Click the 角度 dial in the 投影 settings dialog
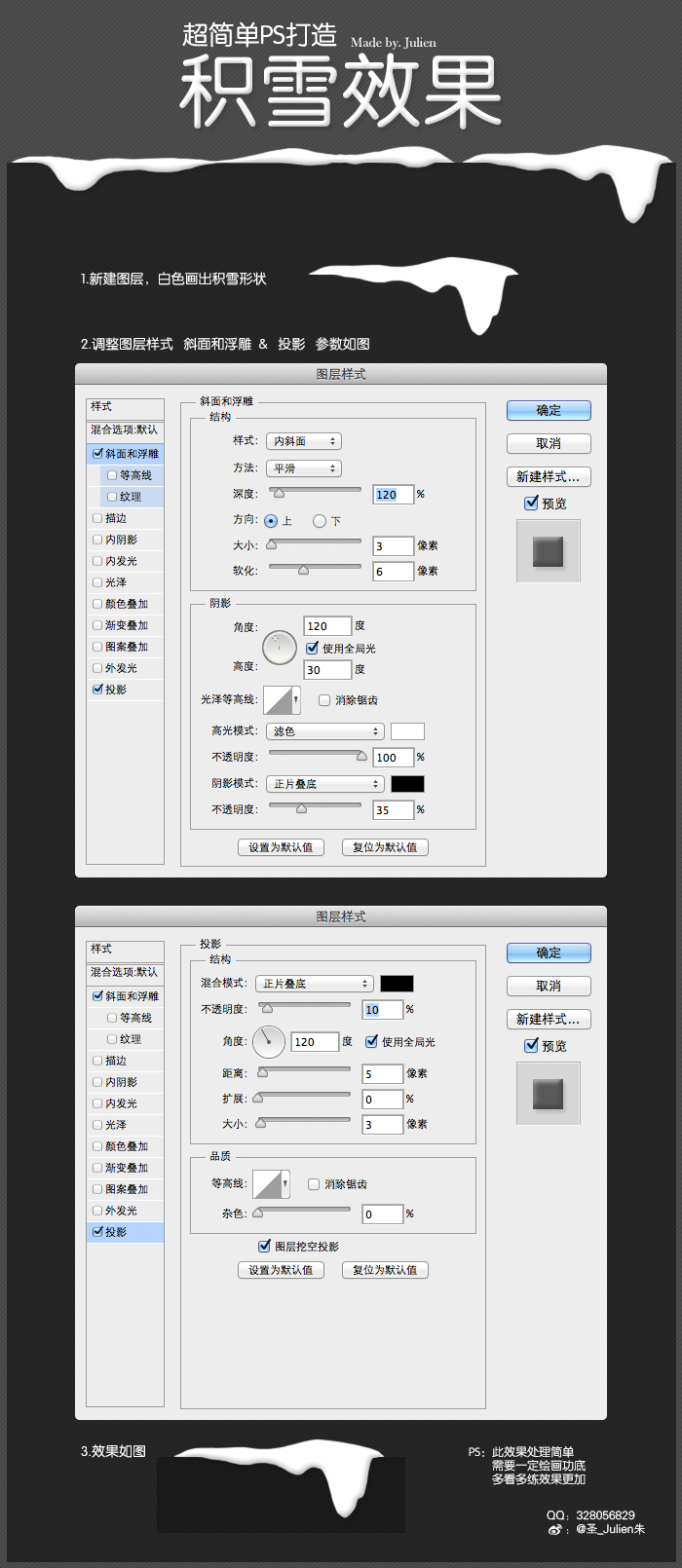The width and height of the screenshot is (682, 1568). [x=269, y=1042]
